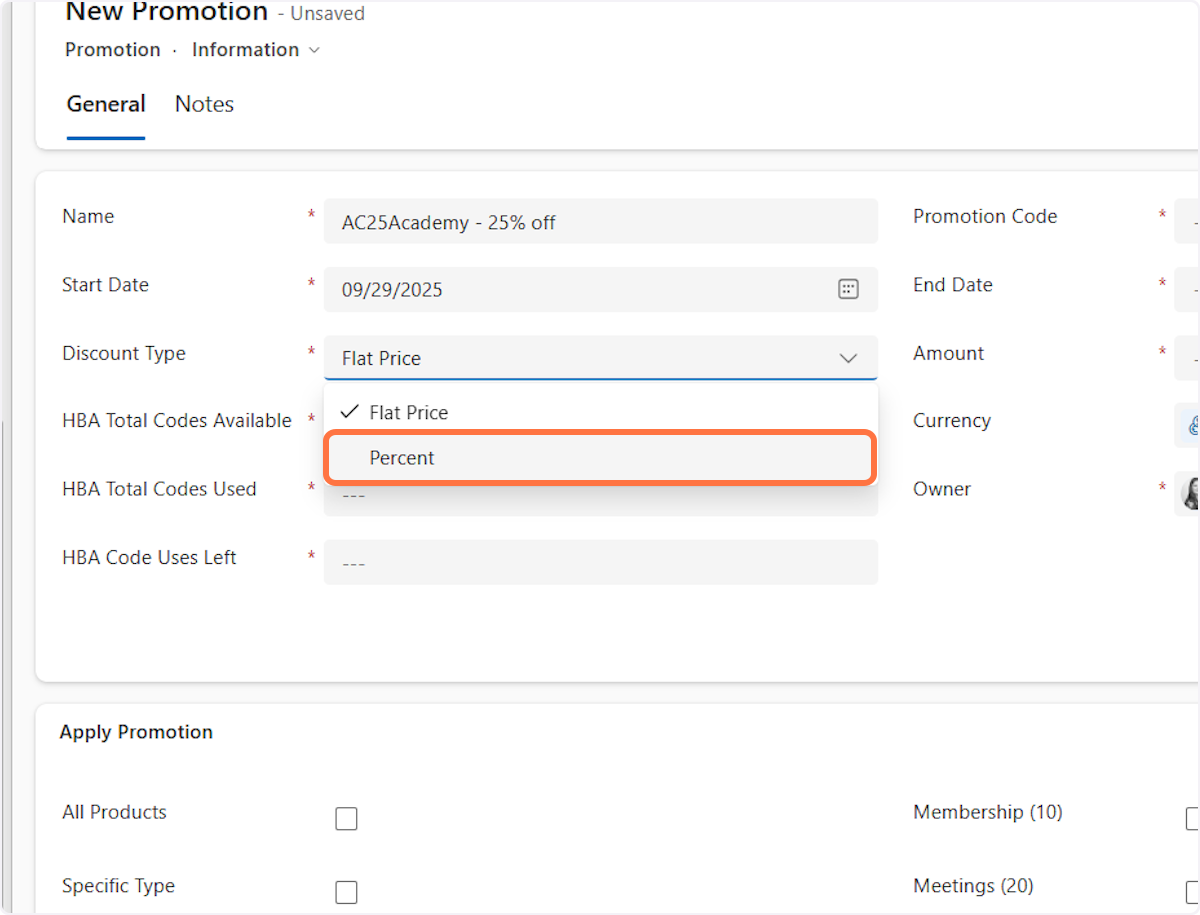Click into the End Date field

[x=1188, y=290]
